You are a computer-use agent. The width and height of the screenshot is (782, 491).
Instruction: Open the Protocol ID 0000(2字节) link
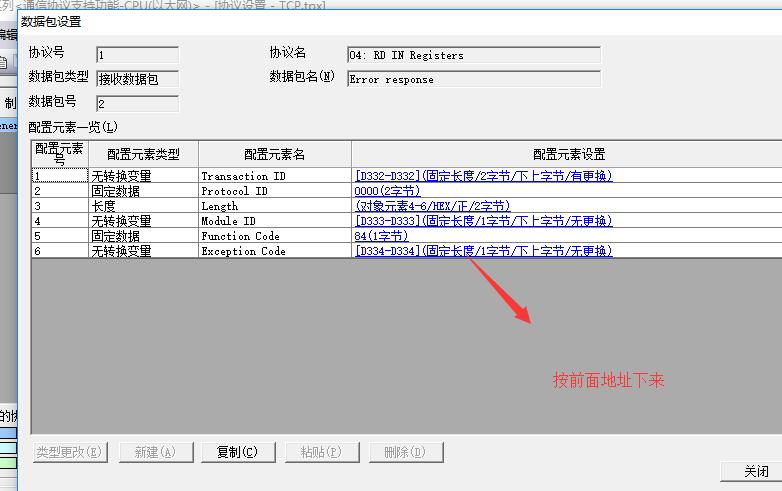(x=387, y=191)
